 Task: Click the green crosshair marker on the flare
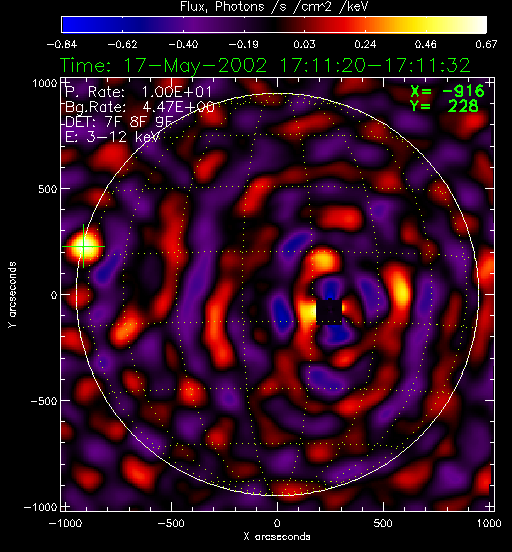point(83,246)
